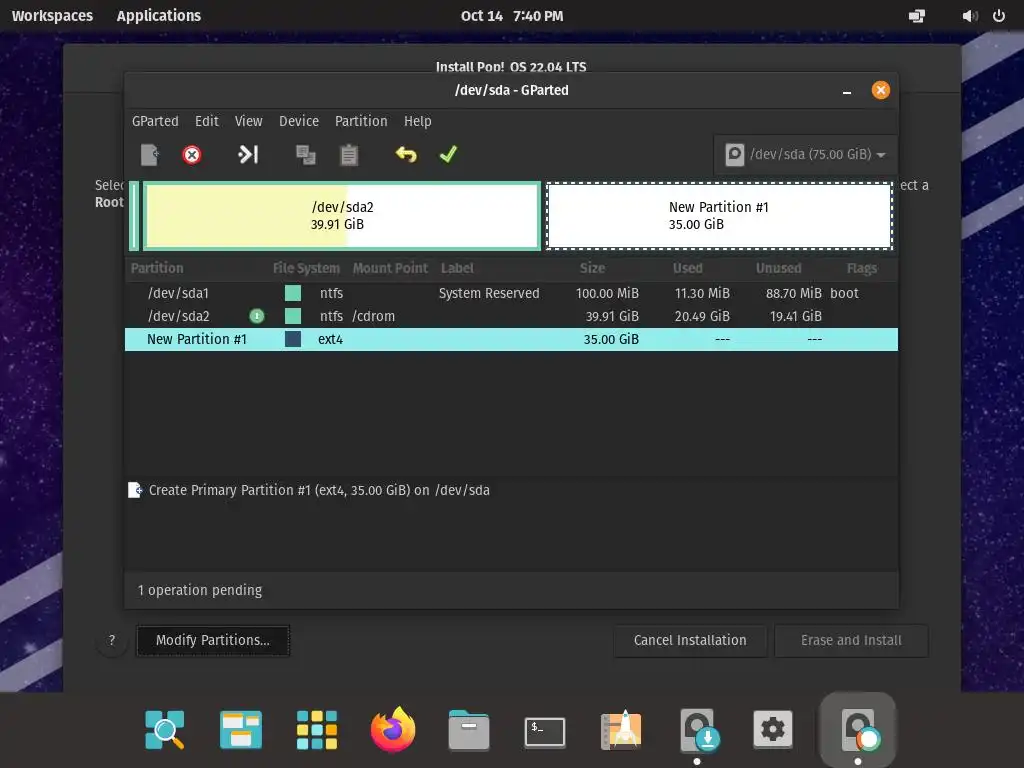Click the Label column header
Image resolution: width=1024 pixels, height=768 pixels.
click(x=457, y=268)
